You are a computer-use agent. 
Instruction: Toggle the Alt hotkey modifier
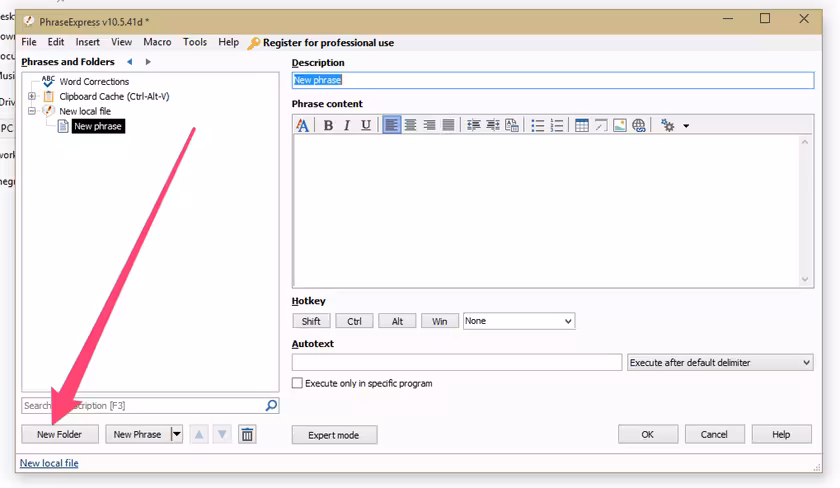(397, 321)
